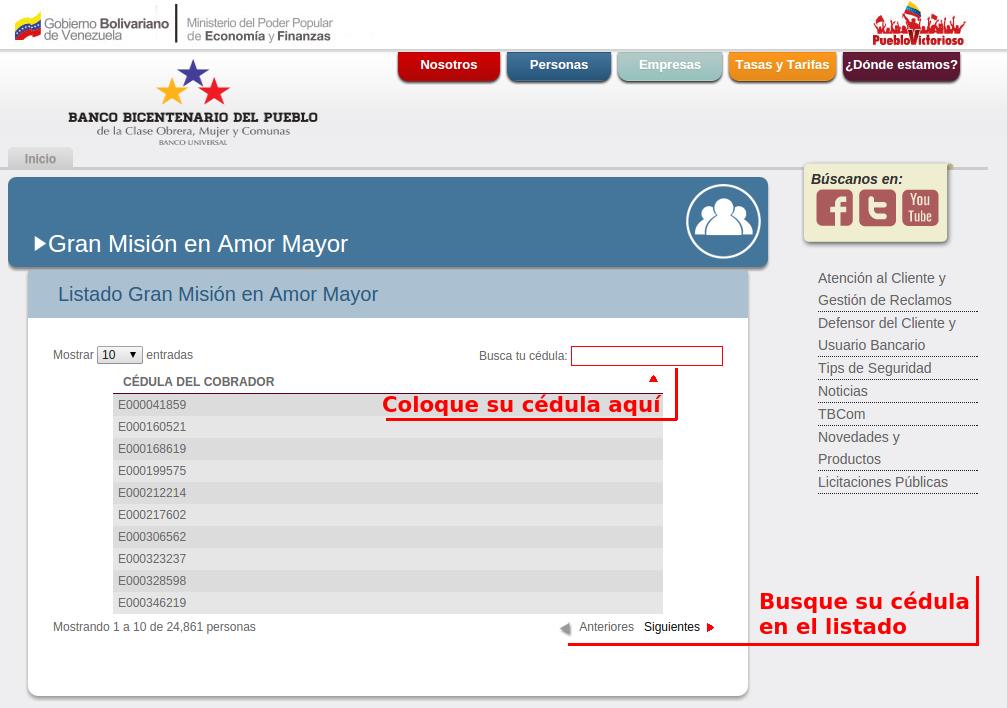
Task: Click the Gran Misión en Amor Mayor heading
Action: coord(198,244)
